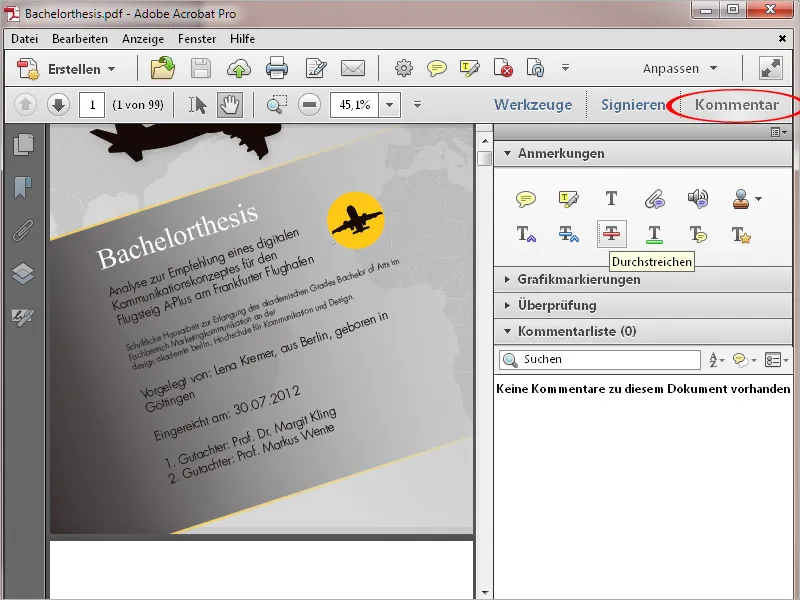The height and width of the screenshot is (600, 800).
Task: Open signatures panel in left sidebar
Action: tap(23, 317)
